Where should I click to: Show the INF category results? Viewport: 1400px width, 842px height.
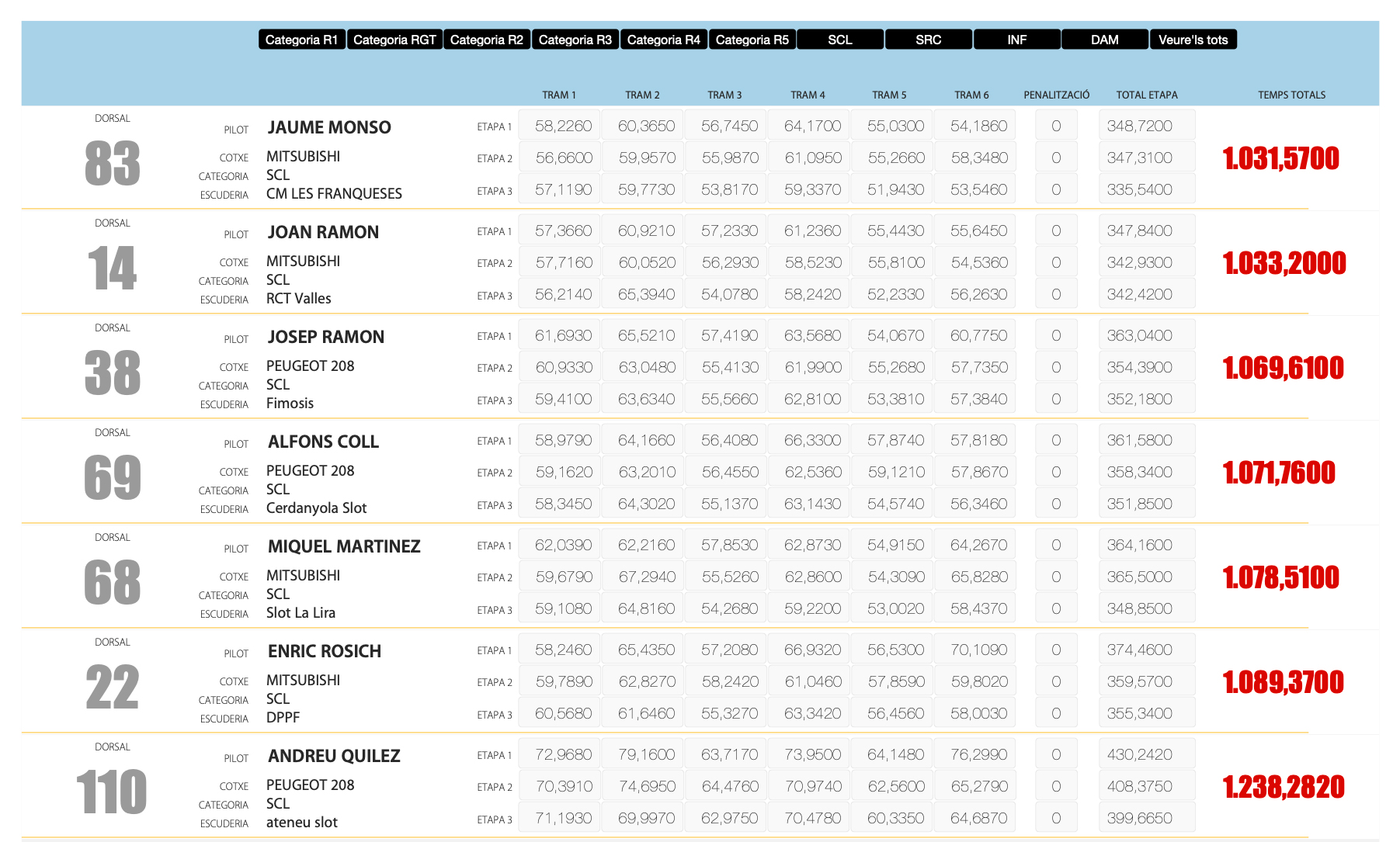point(1017,40)
